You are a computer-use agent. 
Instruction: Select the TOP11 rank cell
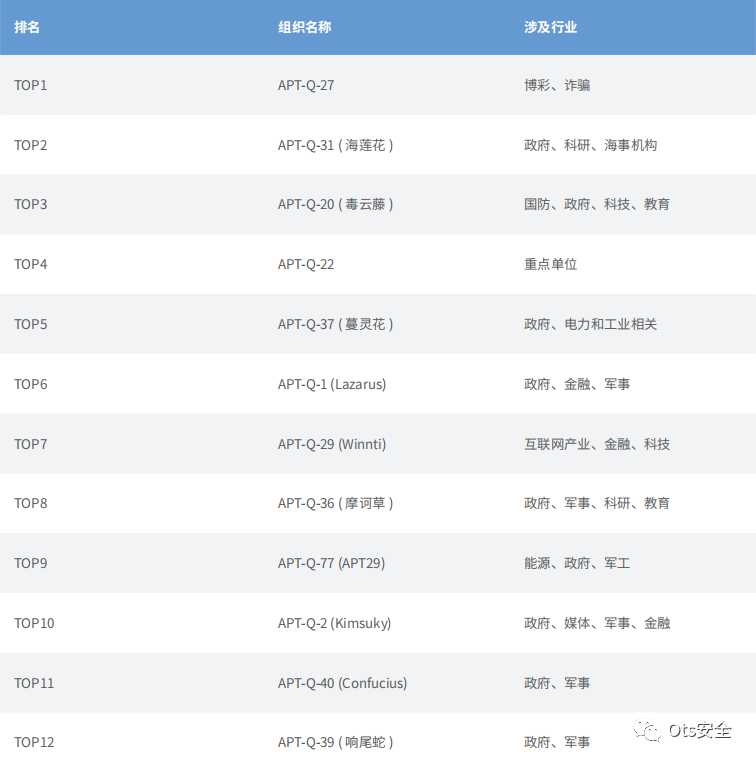(34, 683)
